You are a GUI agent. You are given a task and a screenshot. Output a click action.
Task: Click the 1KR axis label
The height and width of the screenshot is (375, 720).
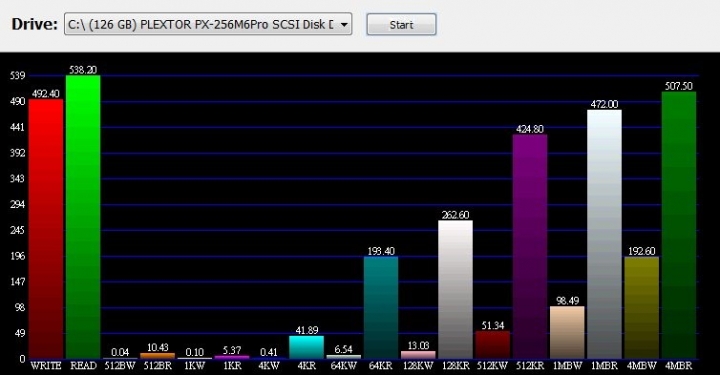click(232, 366)
